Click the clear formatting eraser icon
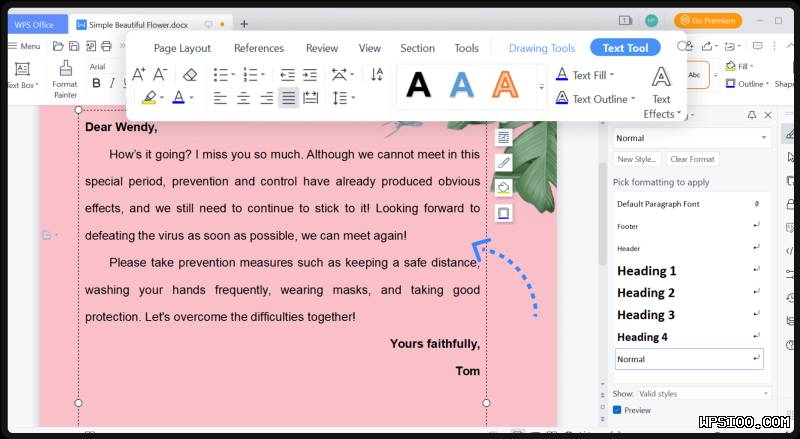Screen dimensions: 800x439 tap(190, 74)
